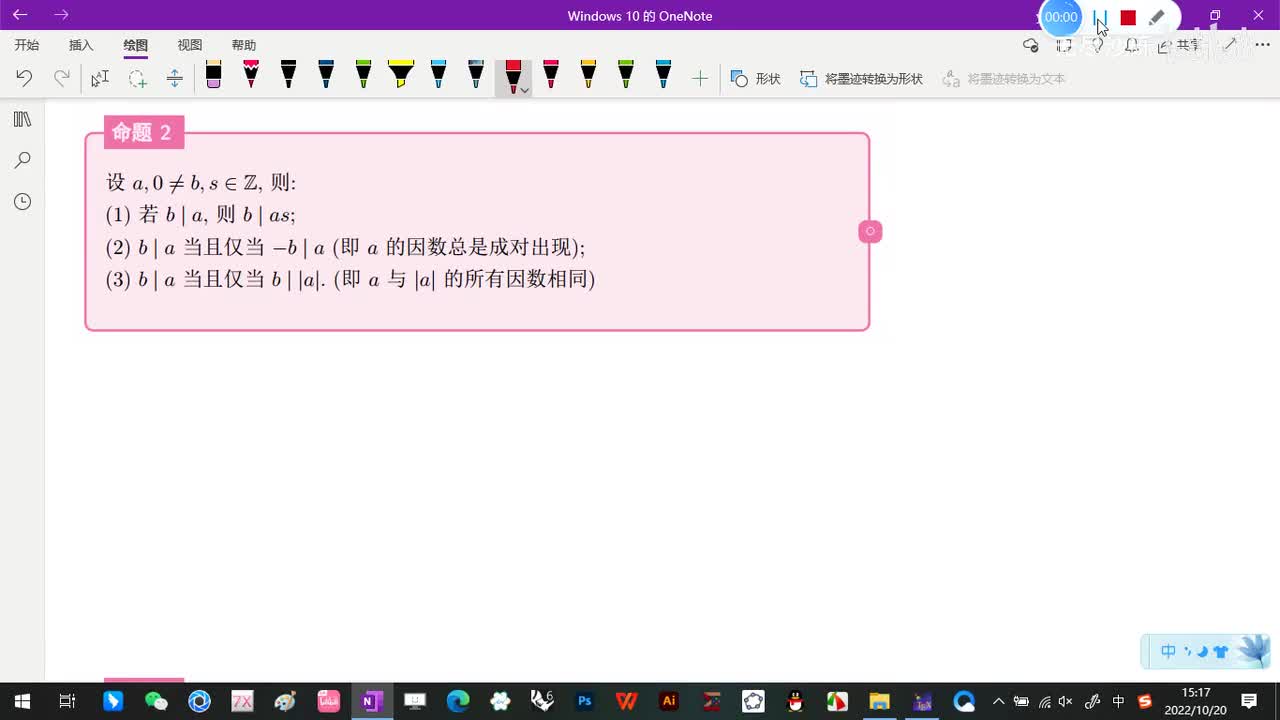Screen dimensions: 1280x720
Task: Pick the Eraser tool
Action: 213,75
